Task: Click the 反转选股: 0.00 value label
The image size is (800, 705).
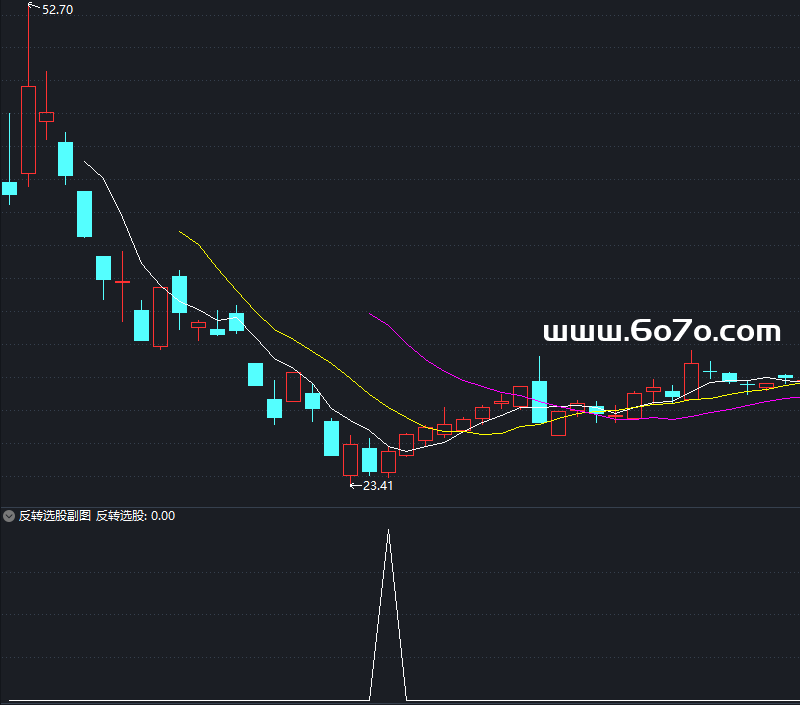Action: tap(135, 516)
